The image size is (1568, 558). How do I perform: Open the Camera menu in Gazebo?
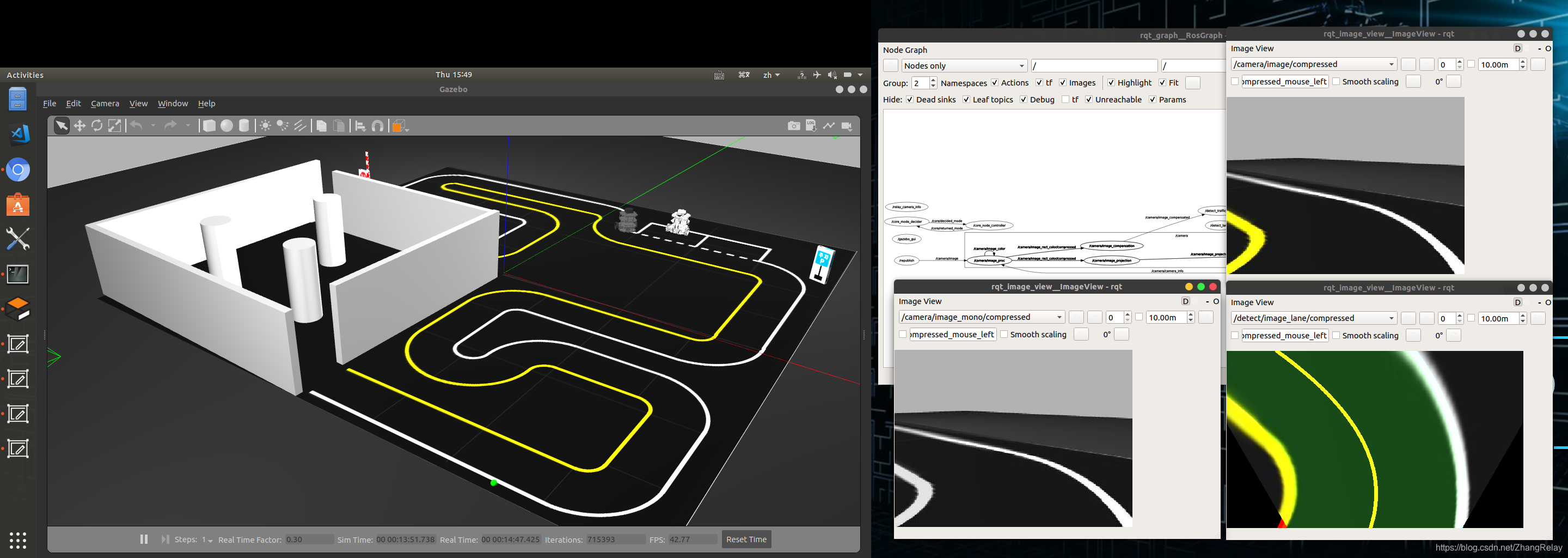[x=105, y=104]
